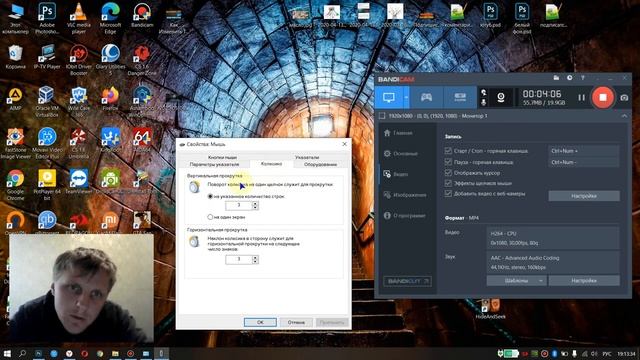
Task: Toggle Добавить видео с веб-камеры checkbox
Action: pyautogui.click(x=448, y=193)
